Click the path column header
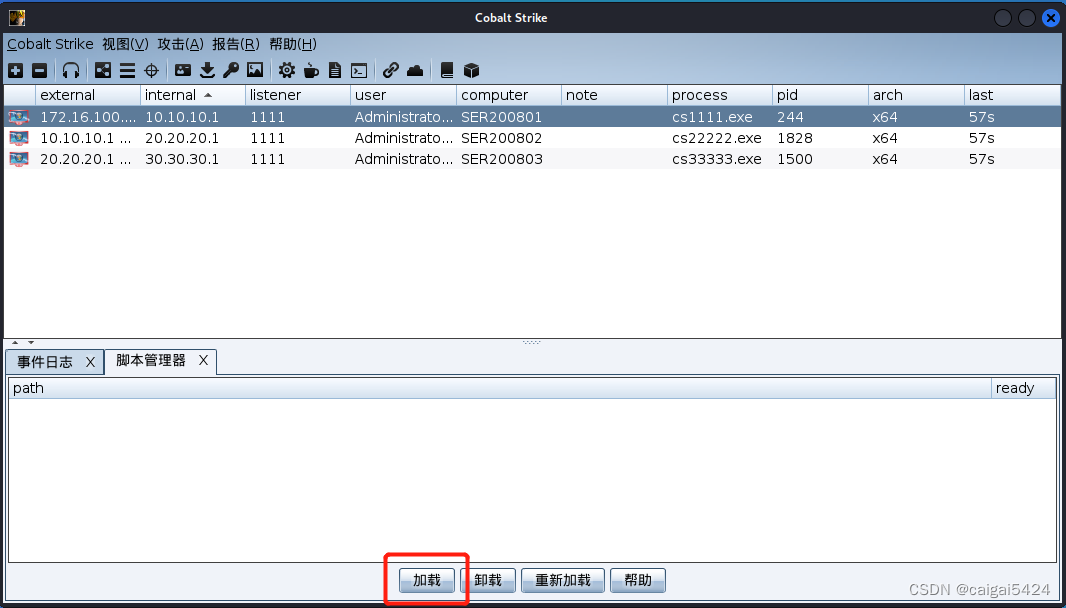The height and width of the screenshot is (608, 1066). click(500, 388)
